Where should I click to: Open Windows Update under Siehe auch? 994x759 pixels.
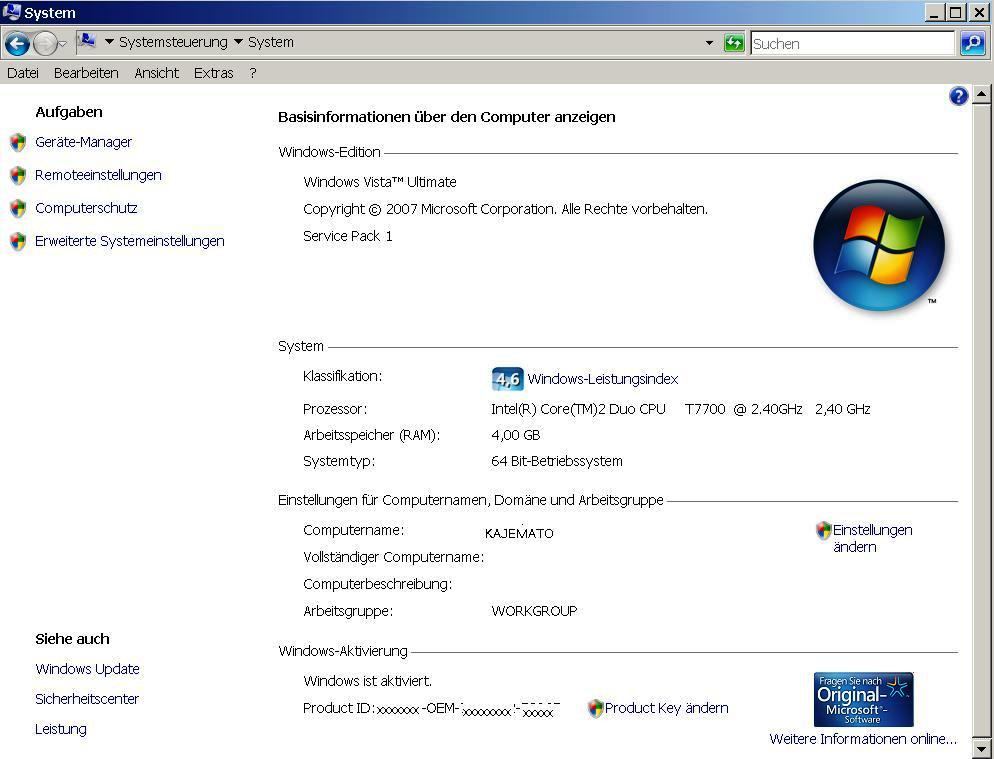(x=87, y=669)
